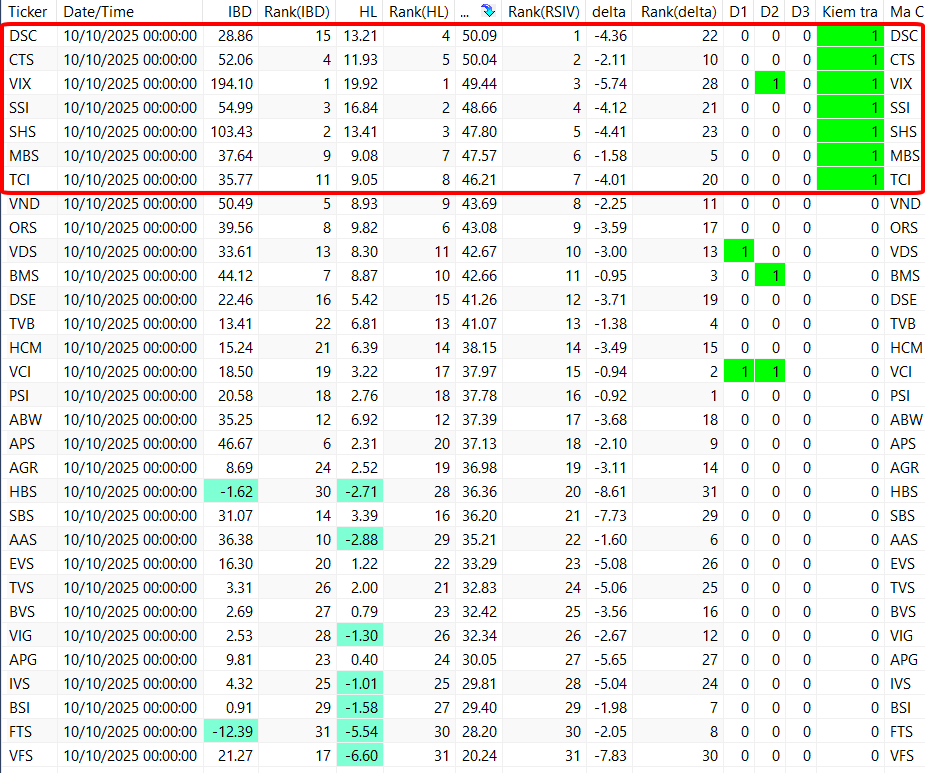Click the Kiem tra column header
Viewport: 925px width, 773px height.
click(849, 12)
